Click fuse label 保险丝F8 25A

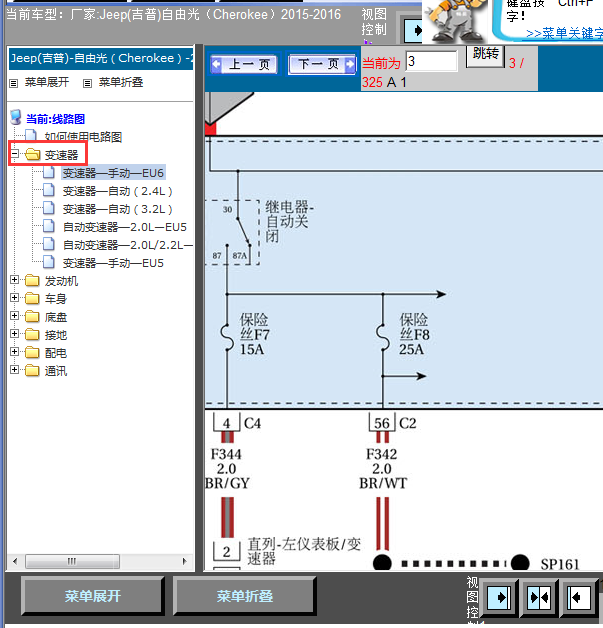click(414, 334)
